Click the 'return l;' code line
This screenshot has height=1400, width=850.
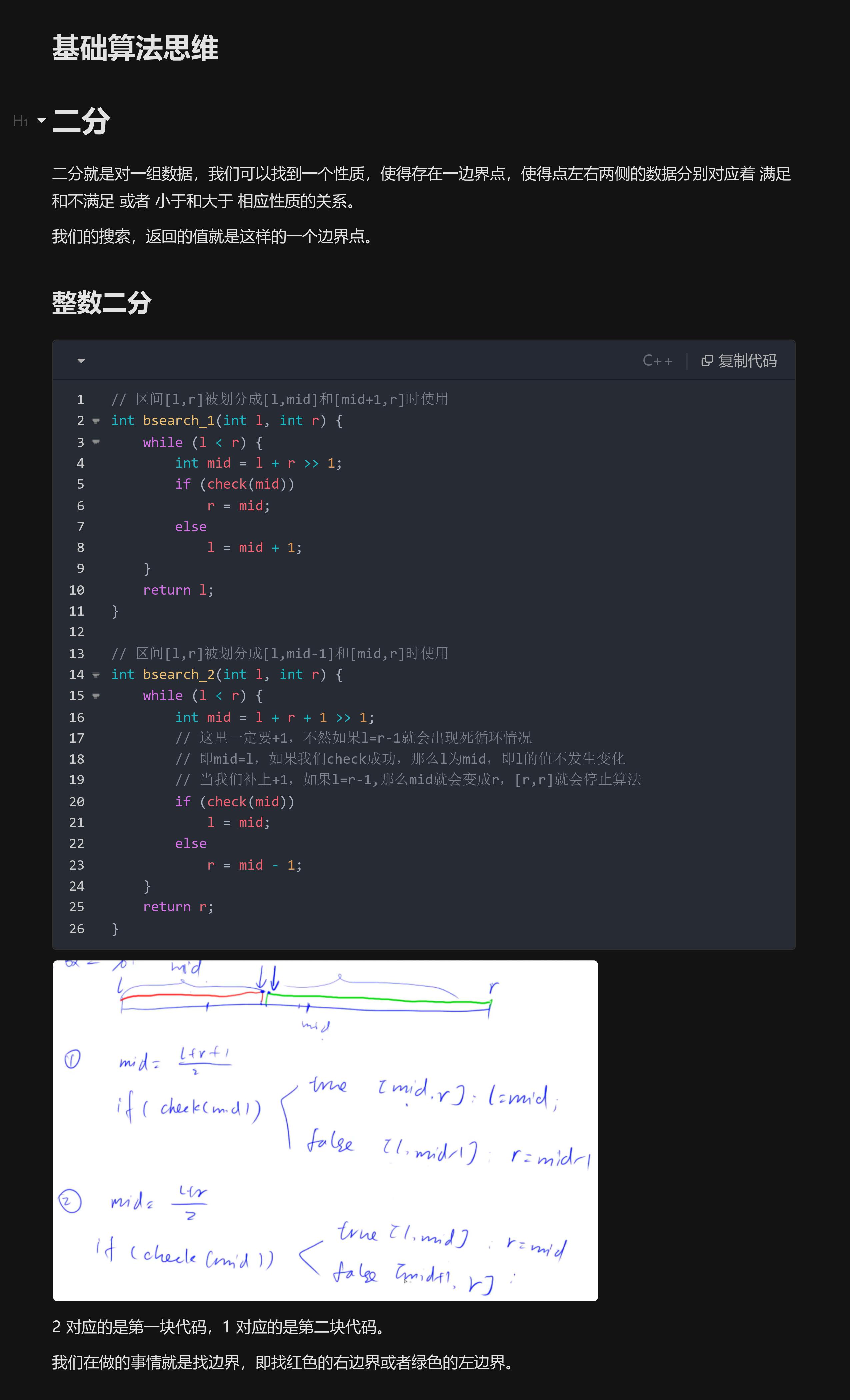click(178, 590)
